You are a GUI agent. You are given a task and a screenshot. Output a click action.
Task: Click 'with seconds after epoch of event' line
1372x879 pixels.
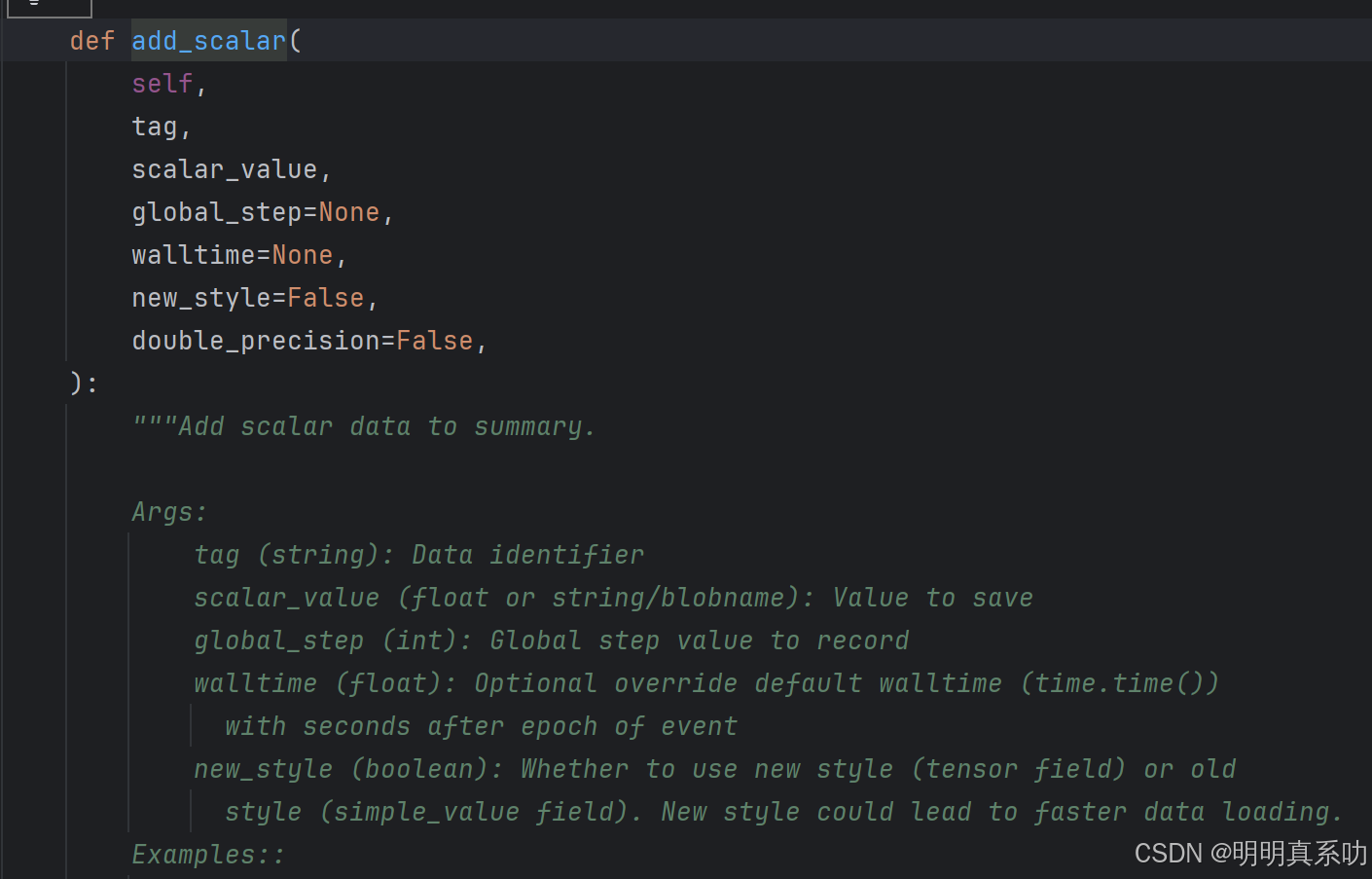482,726
